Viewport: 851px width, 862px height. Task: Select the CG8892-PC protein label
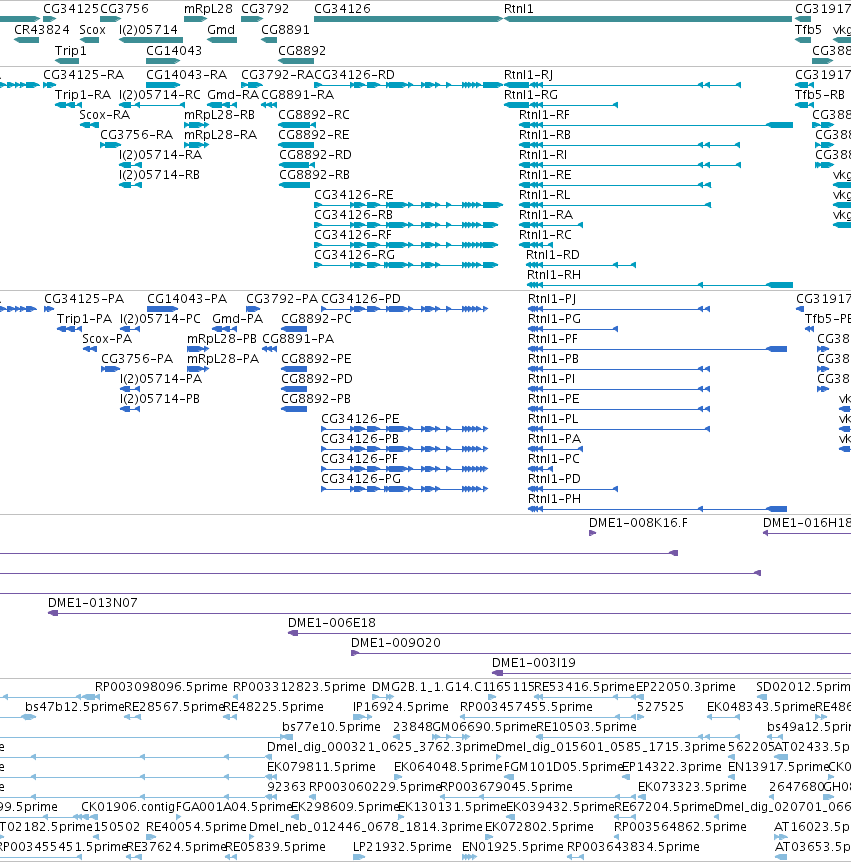[x=316, y=318]
